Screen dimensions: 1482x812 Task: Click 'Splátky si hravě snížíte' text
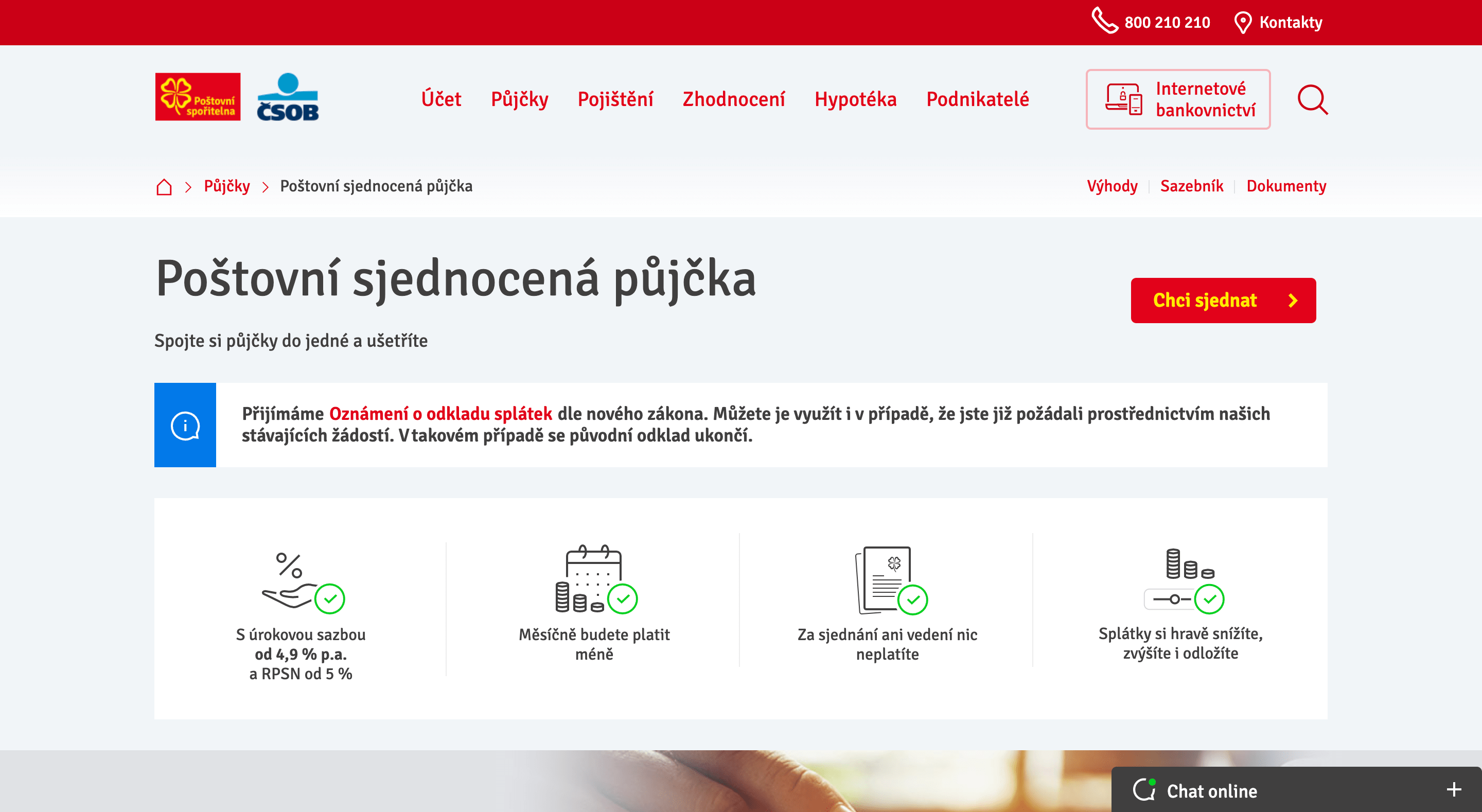(1180, 633)
